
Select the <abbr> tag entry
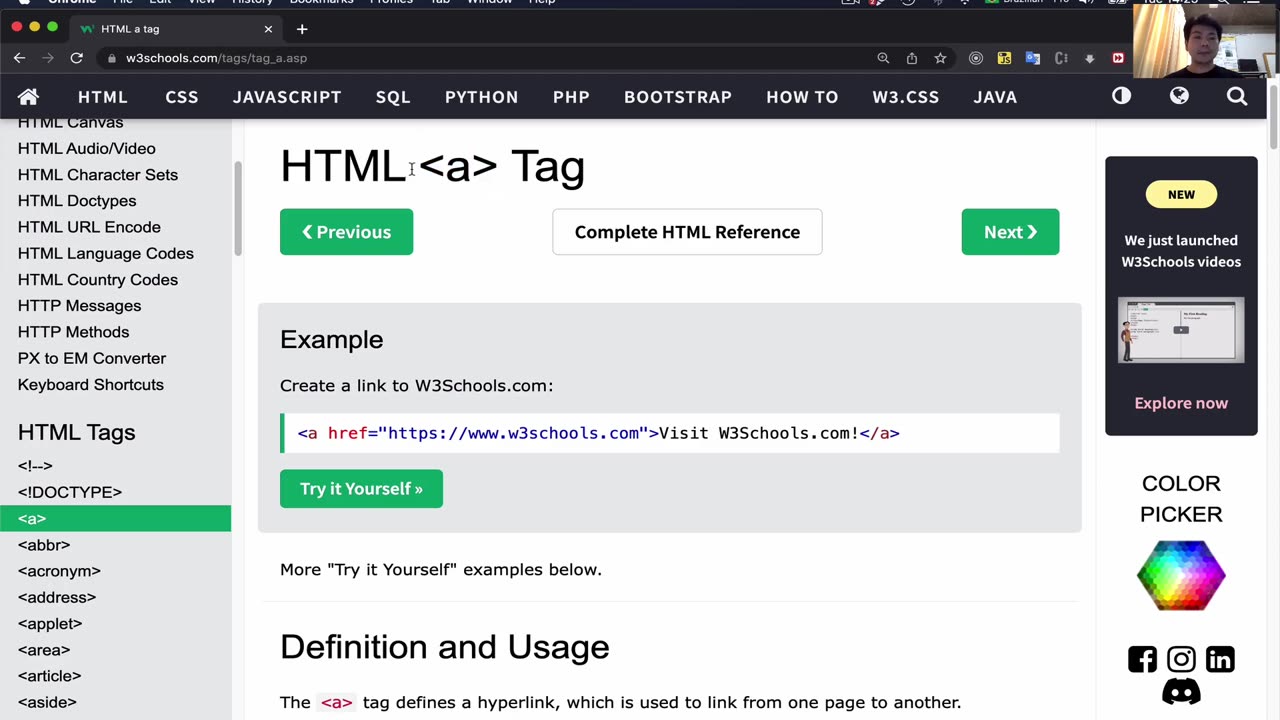(x=44, y=545)
